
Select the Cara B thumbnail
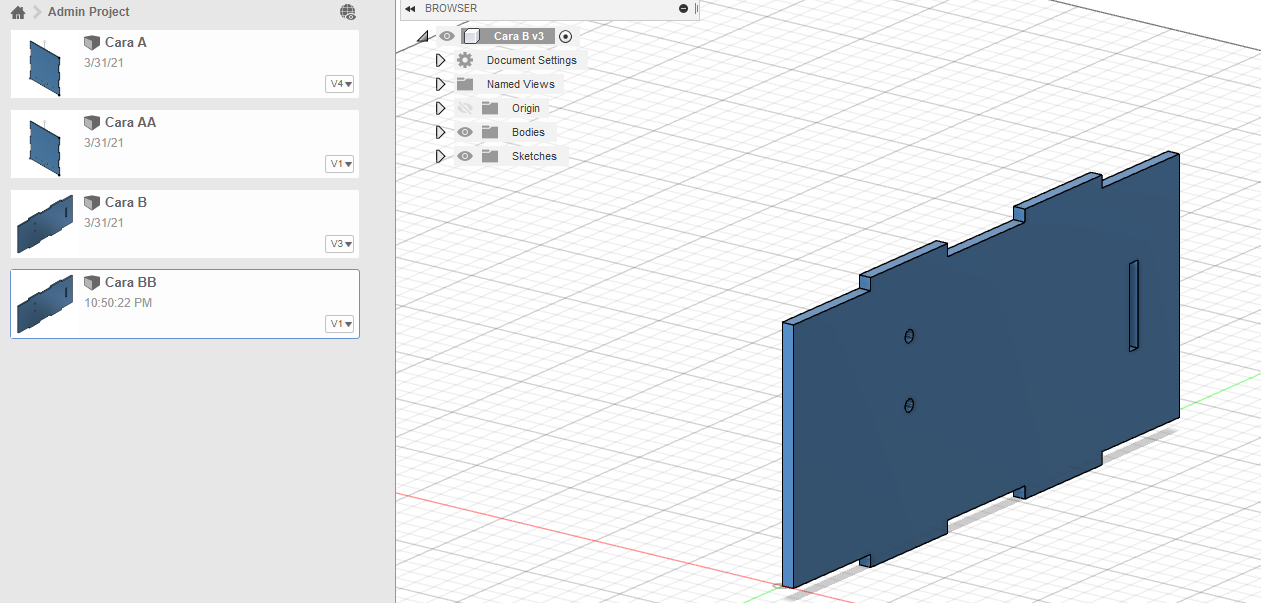click(x=45, y=224)
